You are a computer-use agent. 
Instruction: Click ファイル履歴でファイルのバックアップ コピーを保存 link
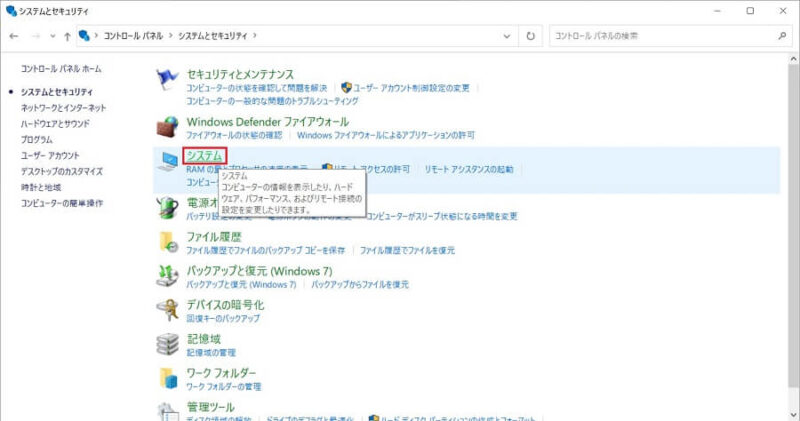265,250
